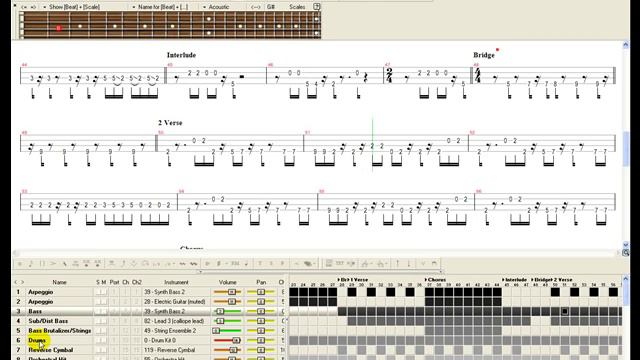Screen dimensions: 640x360
Task: Open the fretboard help question-mark icon
Action: (x=317, y=7)
